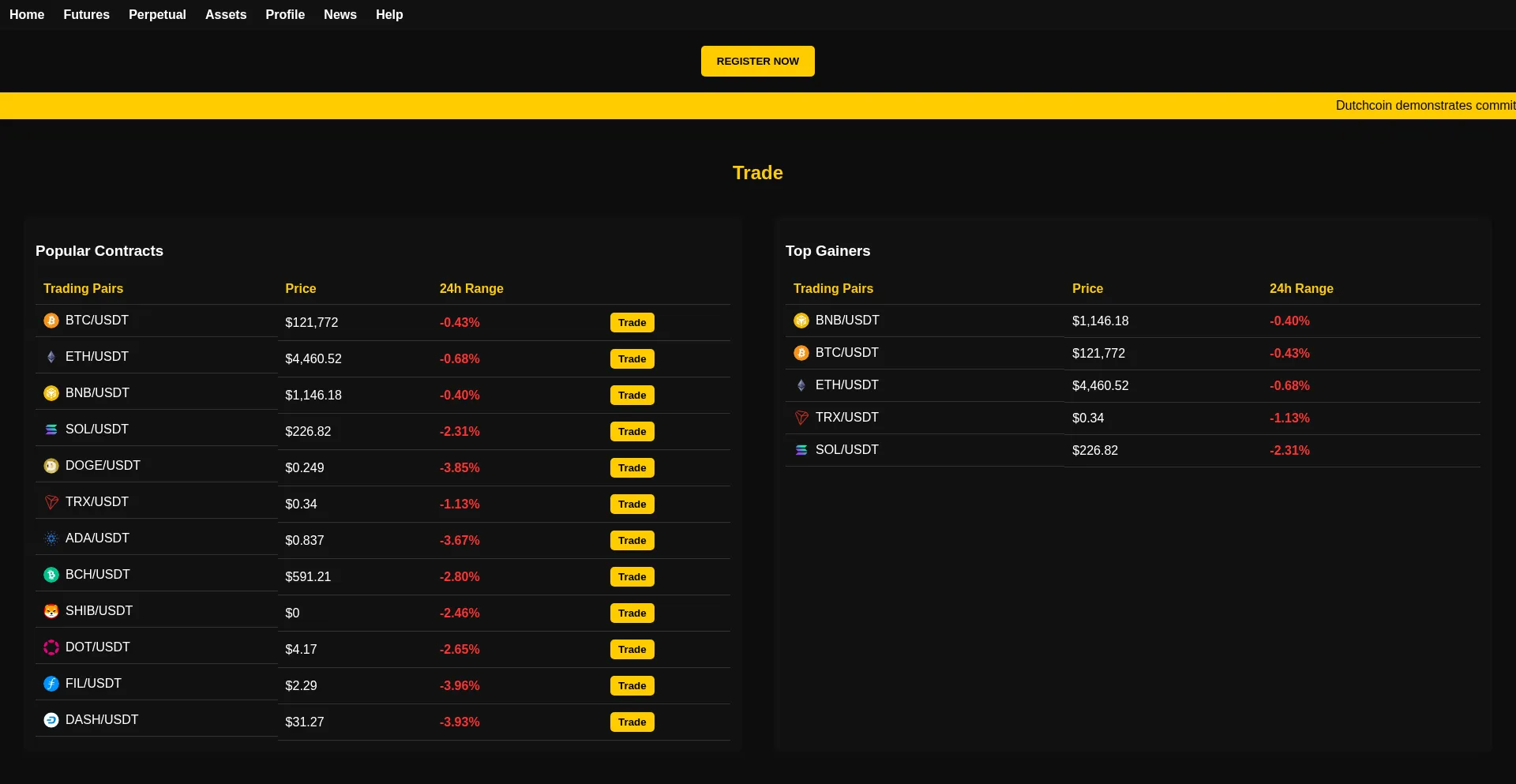Click the Ethereum icon in Popular Contracts
The width and height of the screenshot is (1516, 784).
click(51, 357)
